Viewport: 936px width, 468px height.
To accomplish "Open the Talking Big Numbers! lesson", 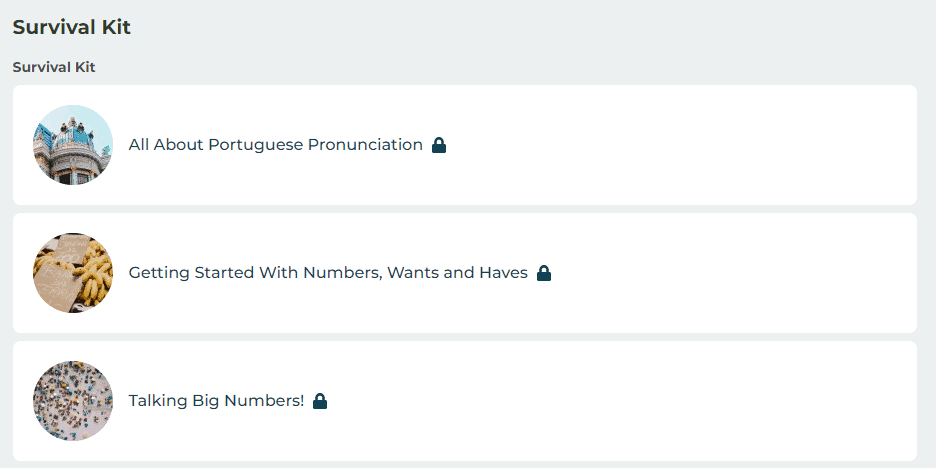I will pyautogui.click(x=216, y=401).
